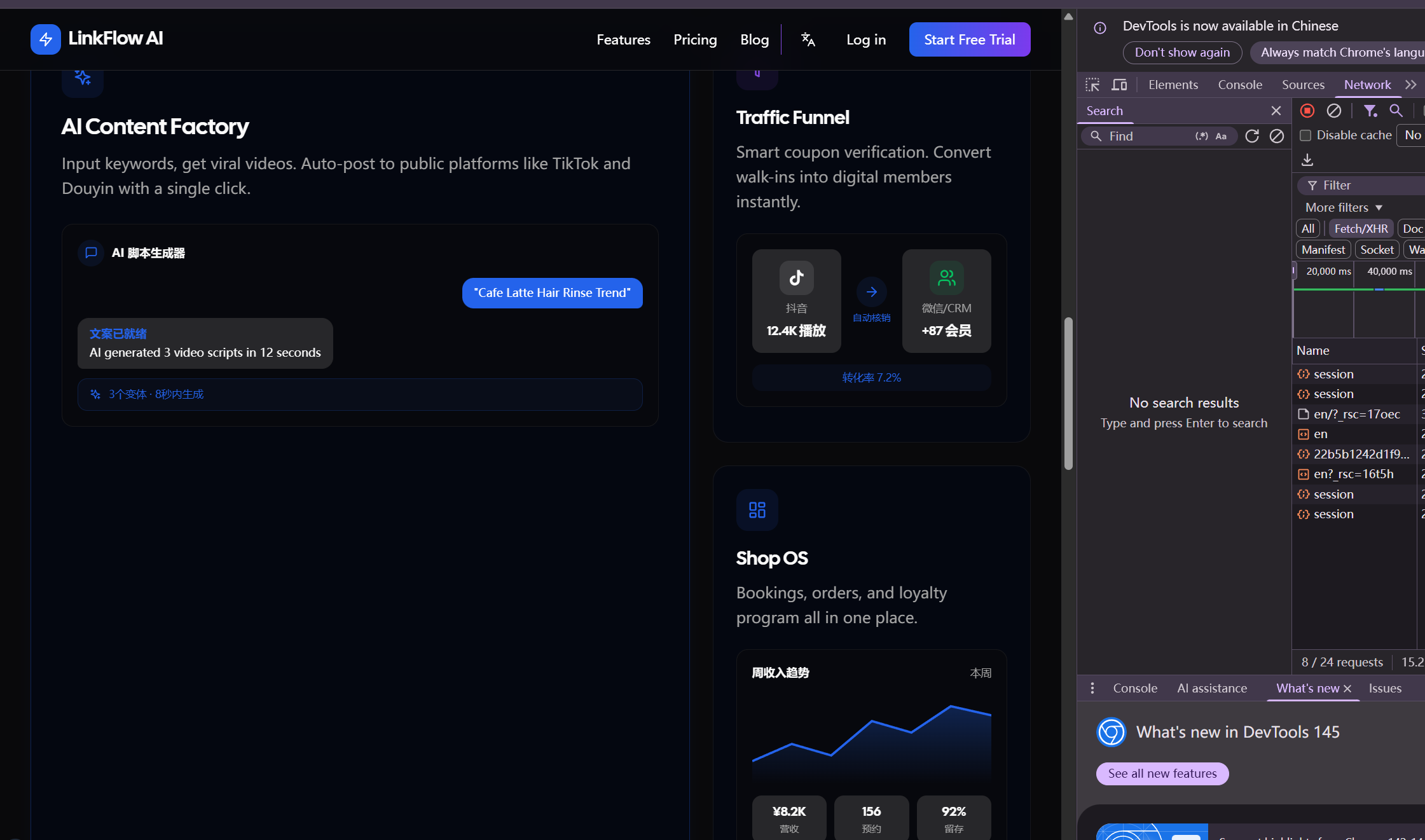Toggle match case search option
This screenshot has width=1425, height=840.
coord(1221,136)
